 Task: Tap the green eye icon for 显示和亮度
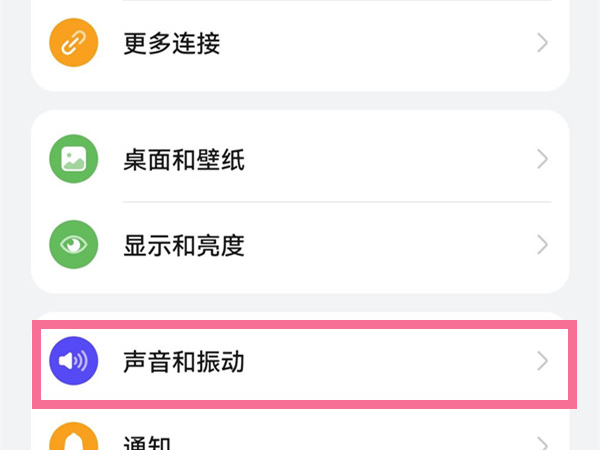pyautogui.click(x=73, y=244)
